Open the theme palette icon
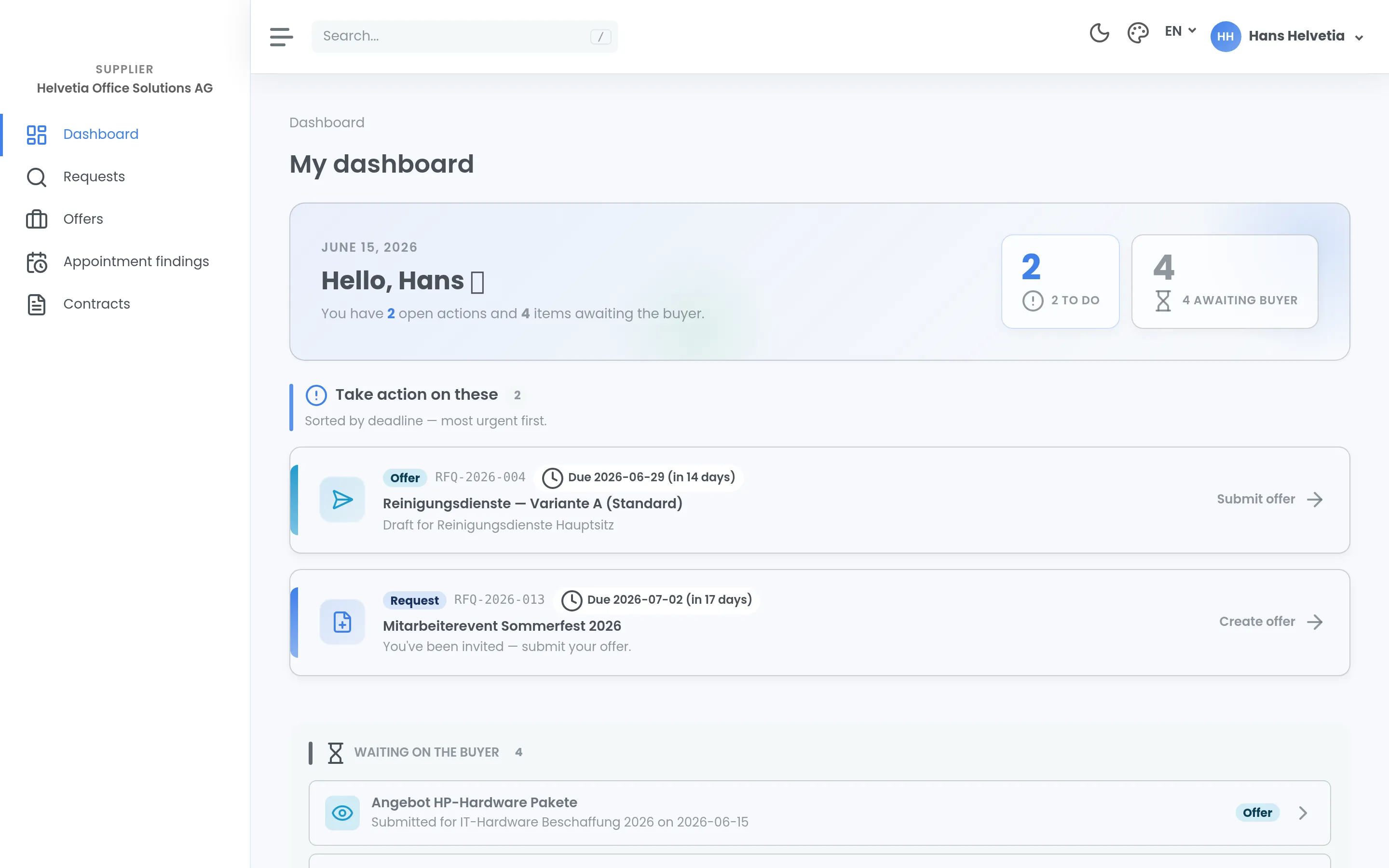 [x=1138, y=33]
